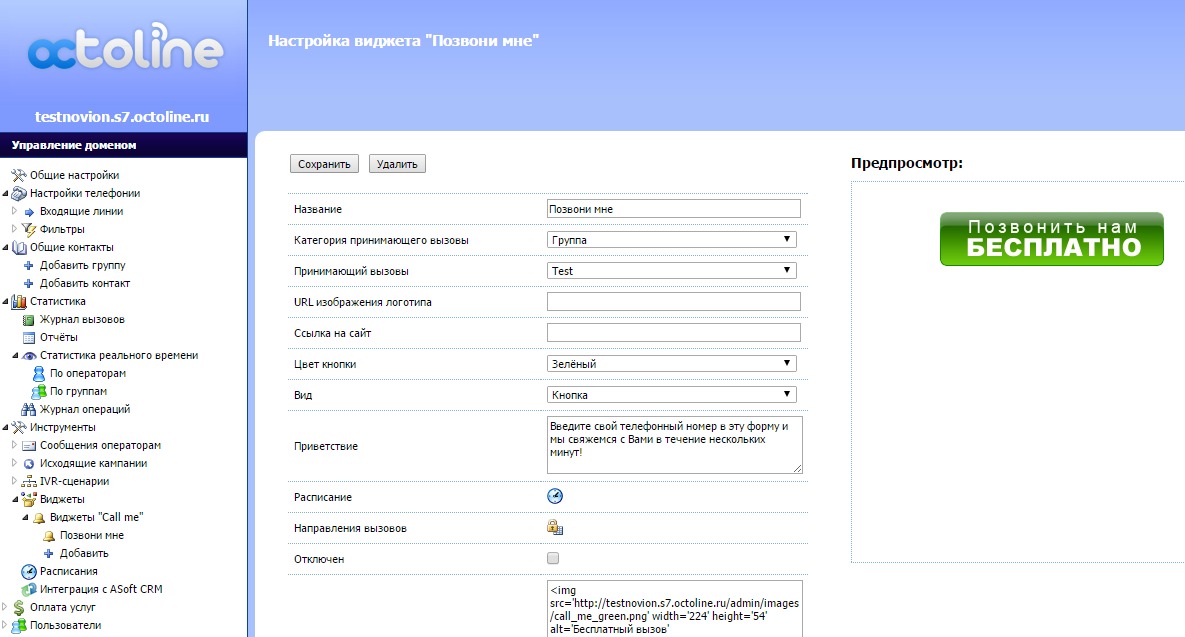Click the Сообщения операторам message icon
This screenshot has height=637, width=1185.
click(29, 446)
